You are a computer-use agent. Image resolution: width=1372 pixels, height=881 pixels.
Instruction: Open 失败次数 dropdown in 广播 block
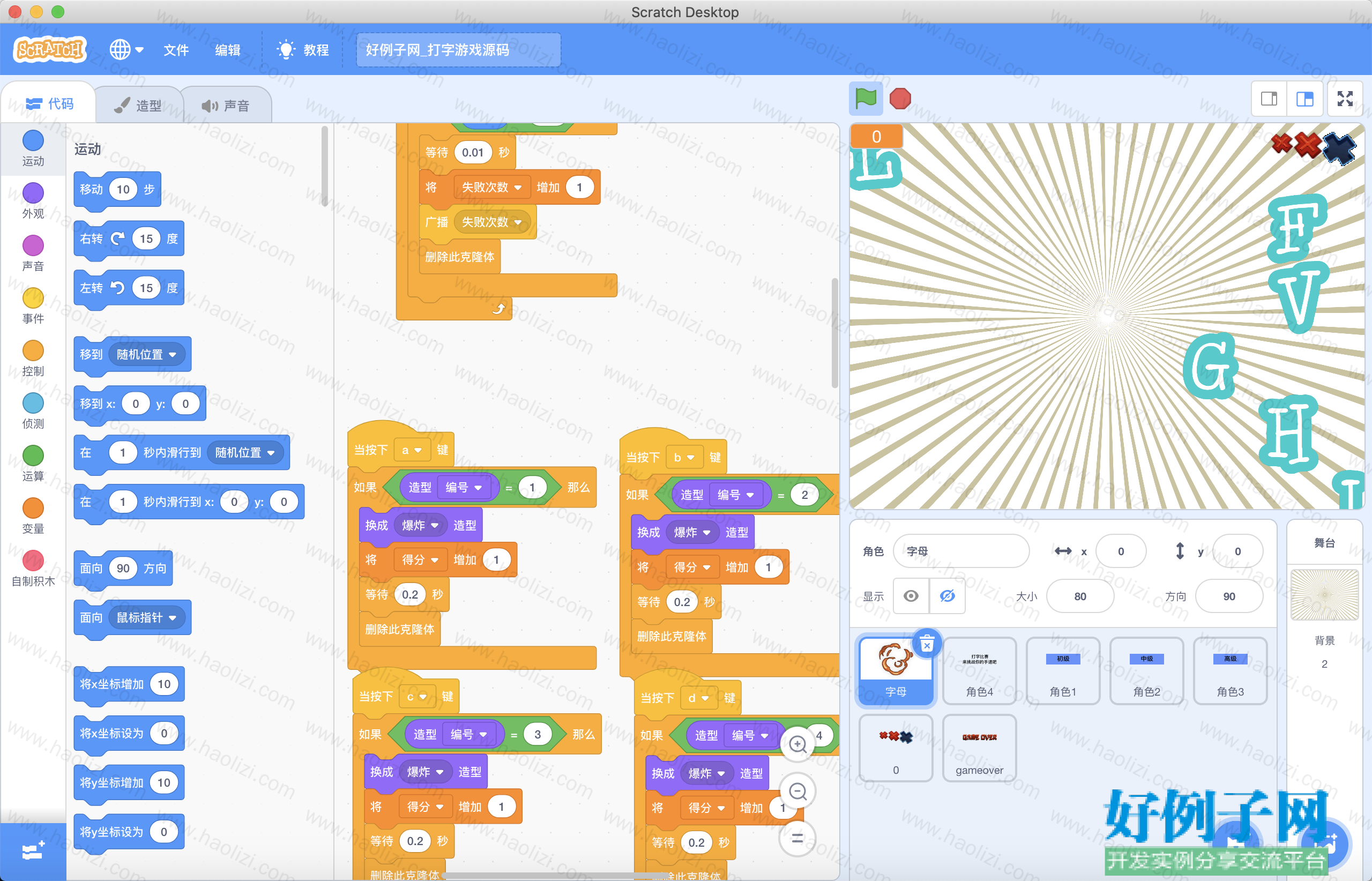(x=491, y=222)
